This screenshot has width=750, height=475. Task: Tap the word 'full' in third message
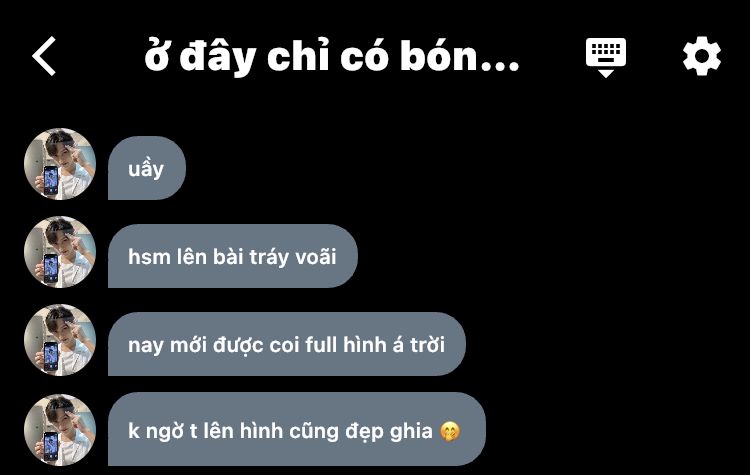coord(321,344)
